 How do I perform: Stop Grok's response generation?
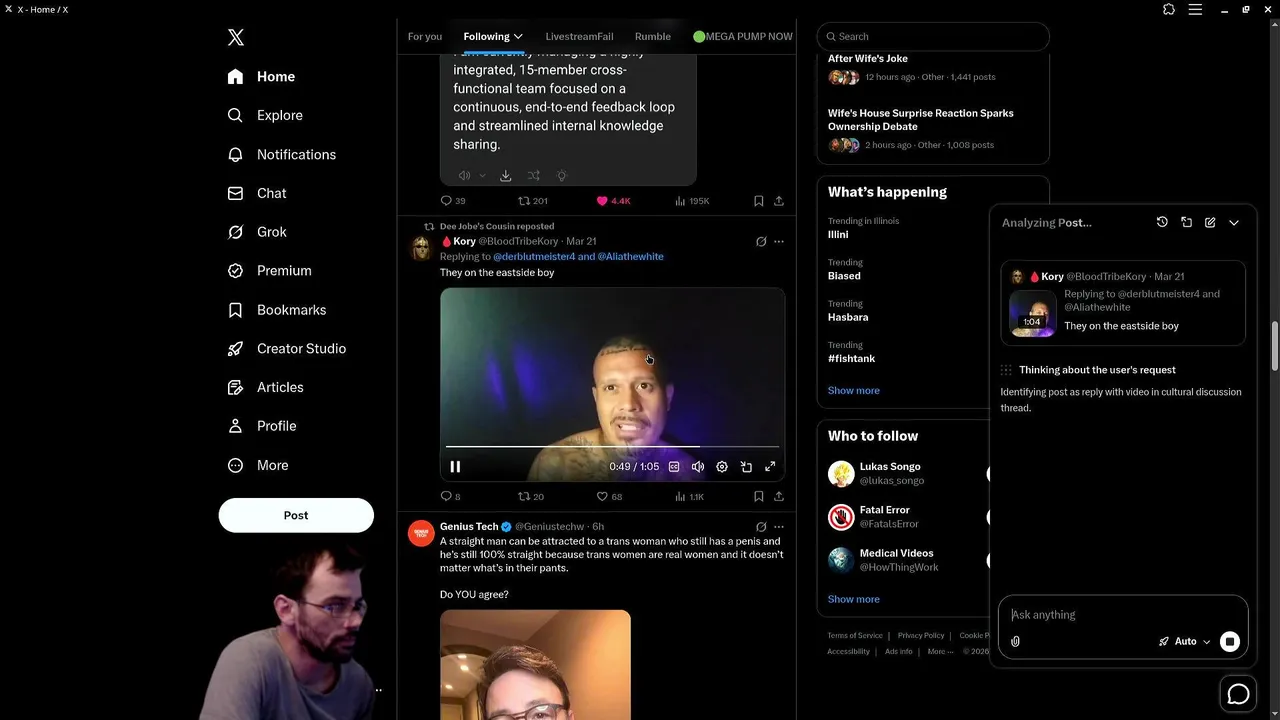(1230, 642)
